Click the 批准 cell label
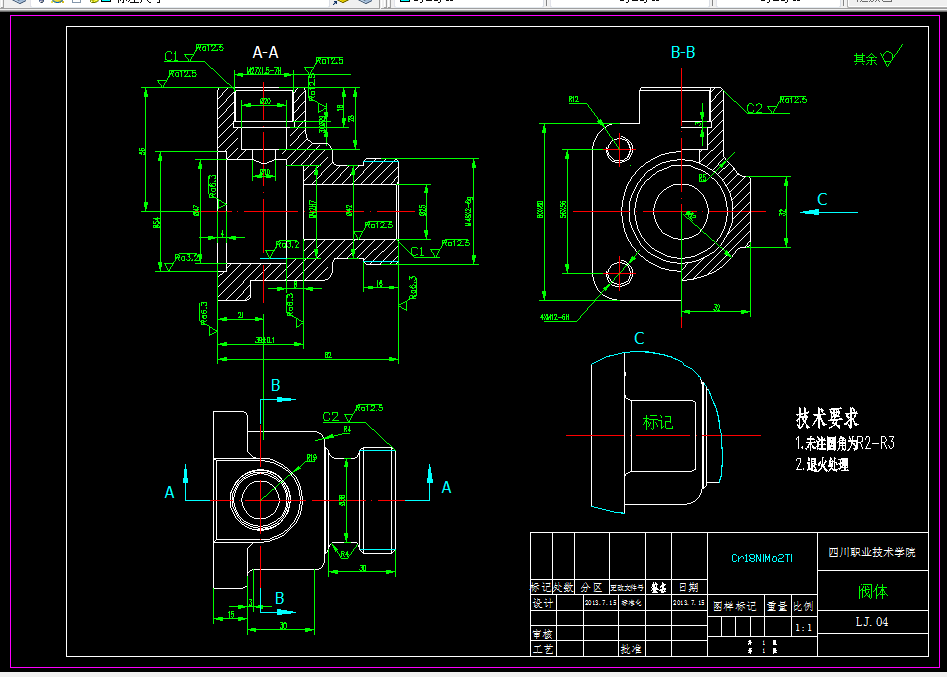 click(631, 649)
